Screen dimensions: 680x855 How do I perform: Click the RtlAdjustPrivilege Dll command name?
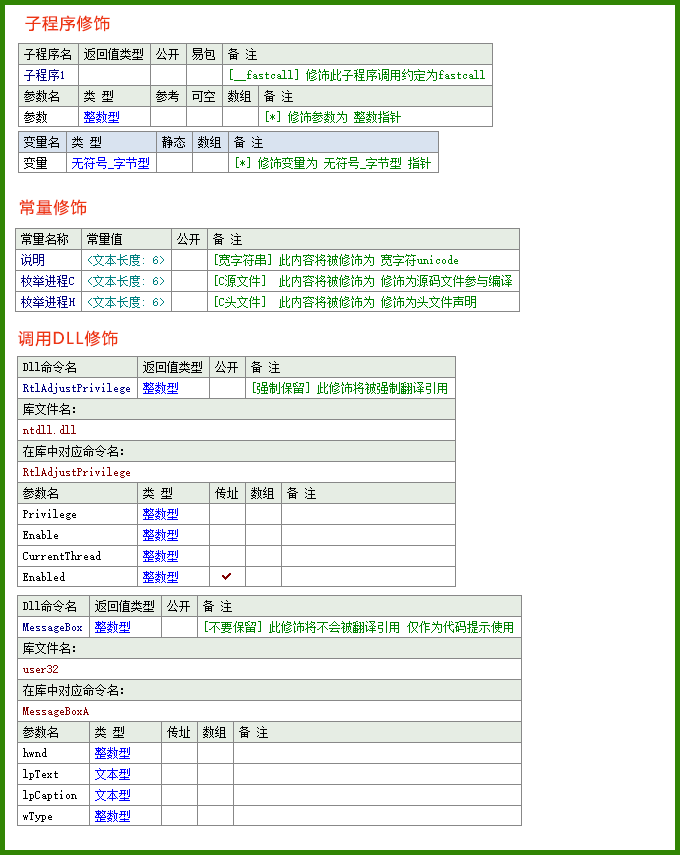point(76,388)
